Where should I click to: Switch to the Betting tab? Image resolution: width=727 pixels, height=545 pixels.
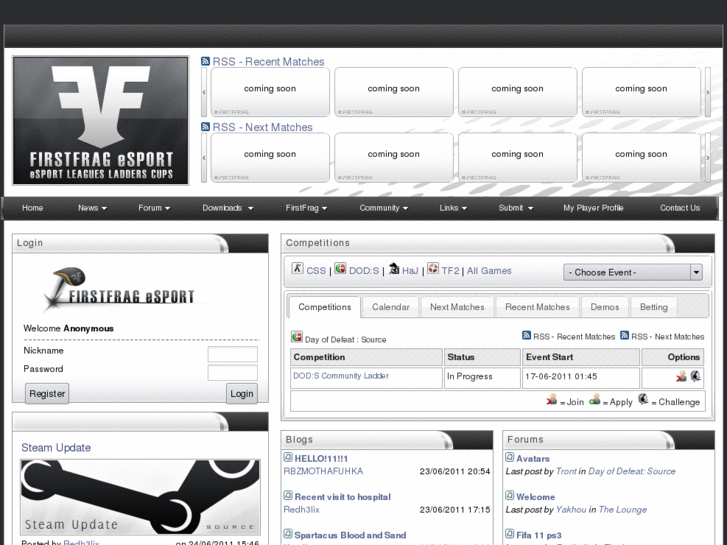click(x=654, y=307)
